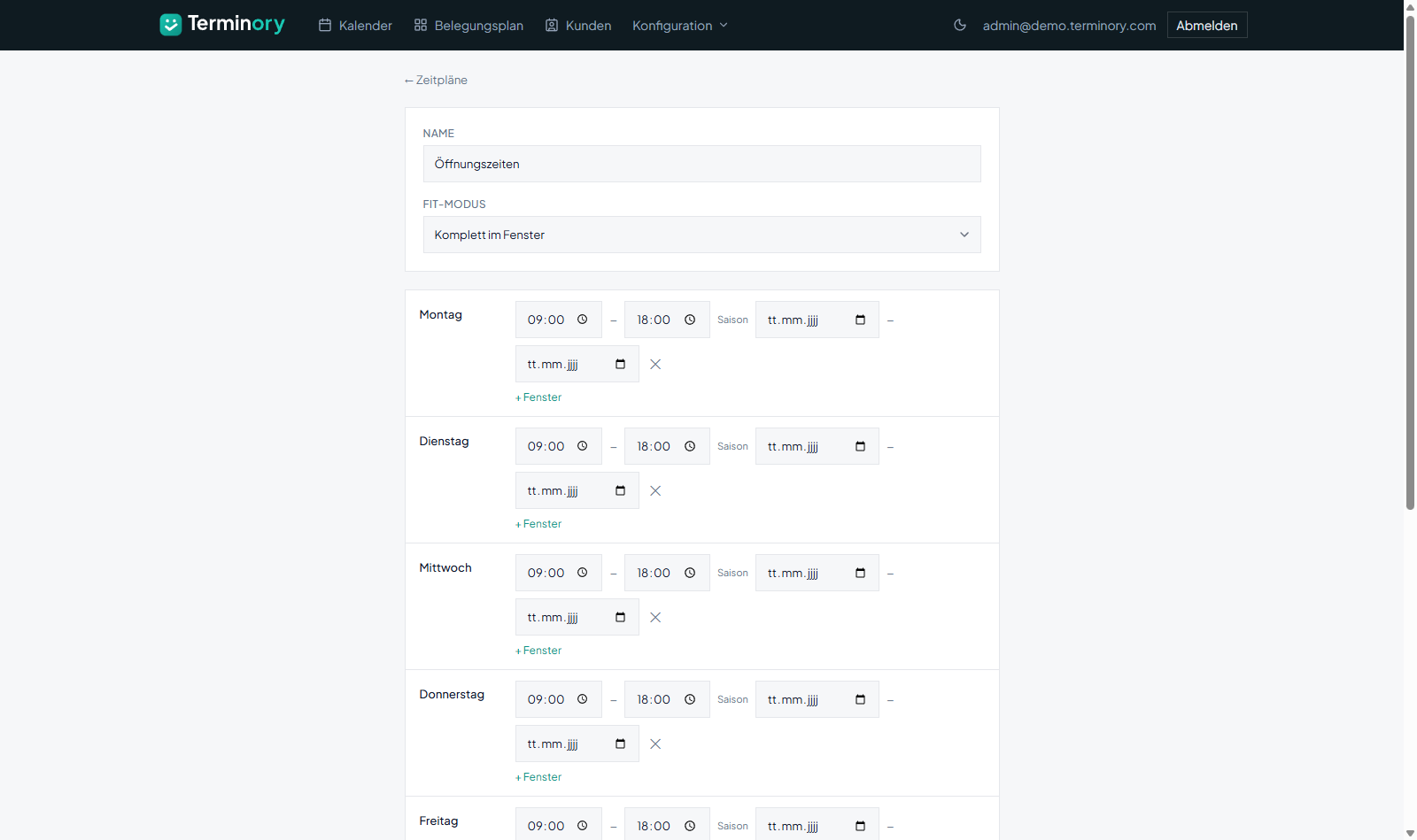
Task: Open calendar picker for Donnerstag season start
Action: (860, 699)
